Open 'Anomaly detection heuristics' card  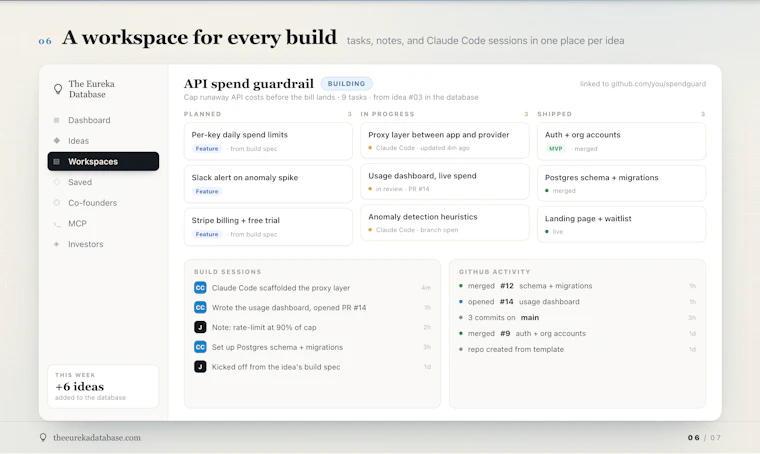444,222
